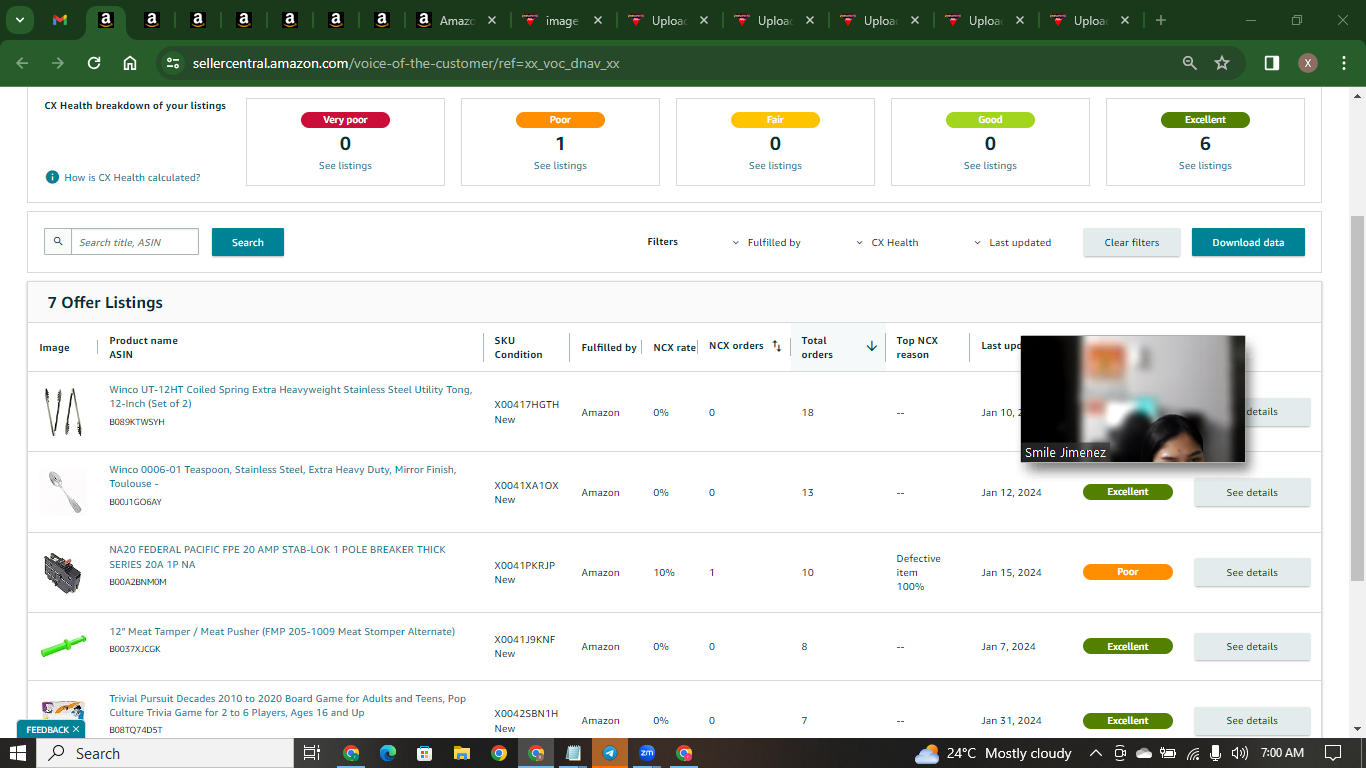Image resolution: width=1366 pixels, height=768 pixels.
Task: Open Winco 0006-01 Teaspoon listing
Action: click(x=282, y=477)
